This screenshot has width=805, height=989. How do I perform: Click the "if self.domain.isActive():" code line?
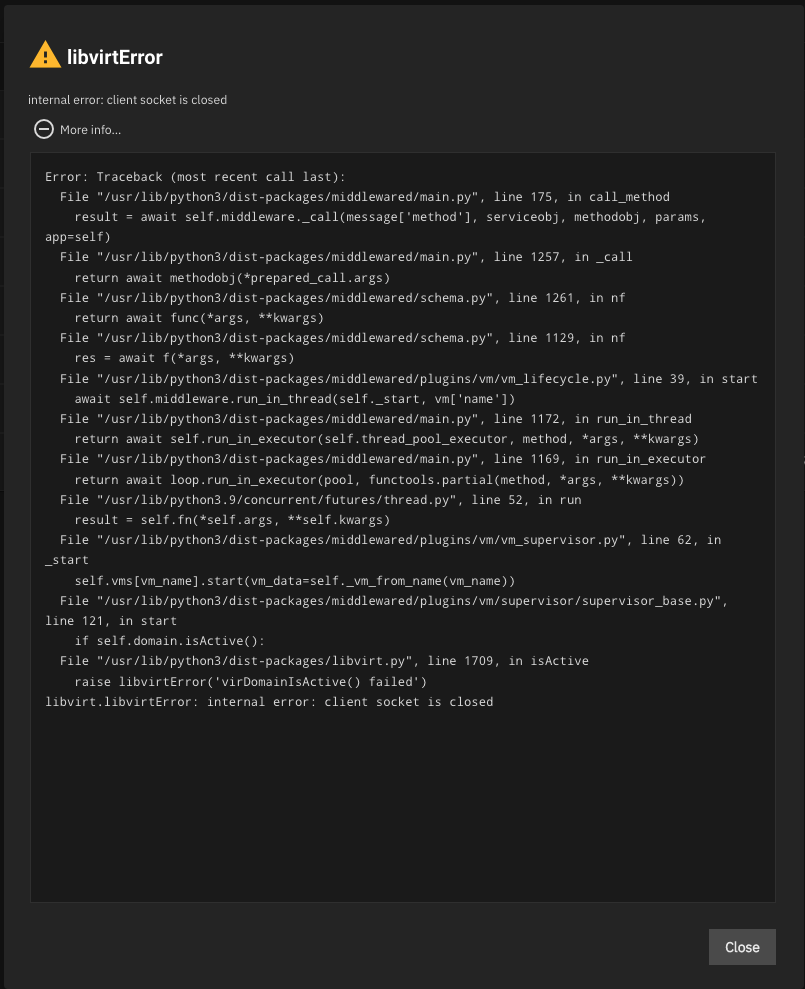coord(170,641)
